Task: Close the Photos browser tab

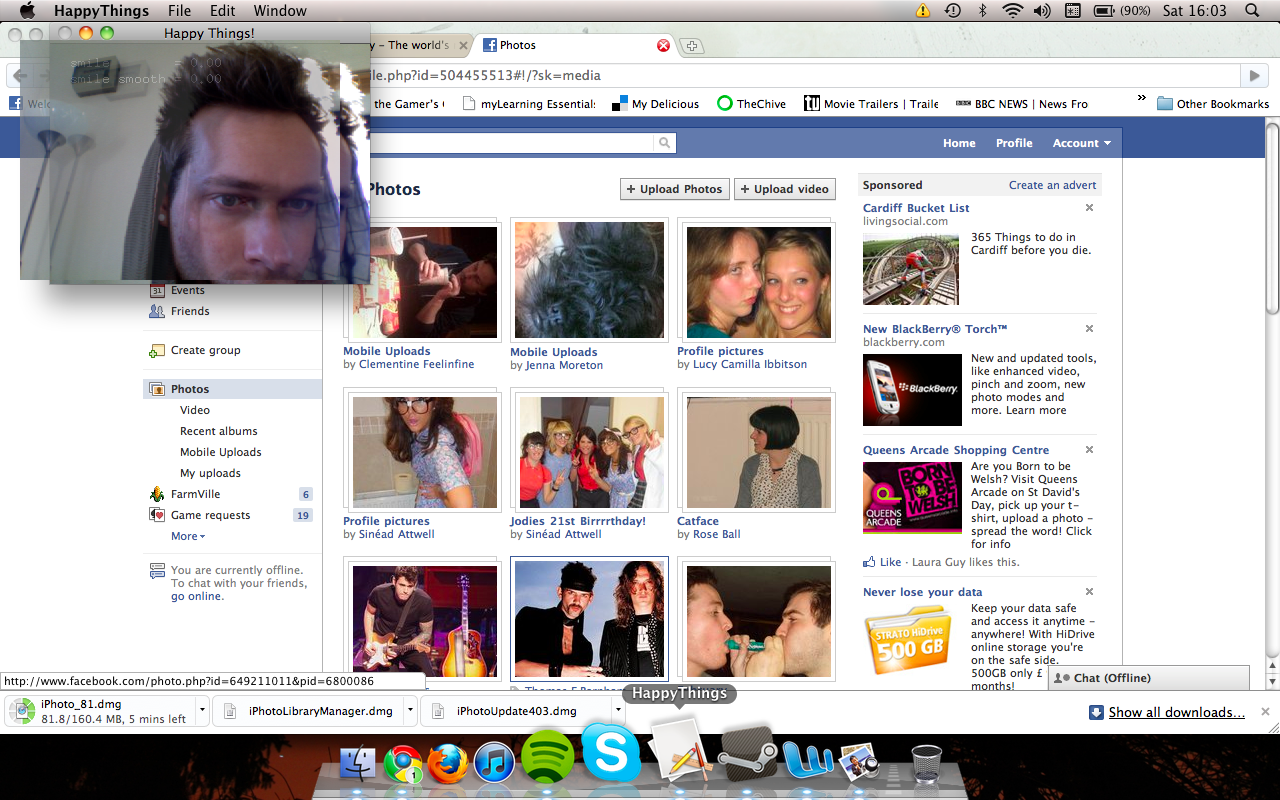Action: (662, 45)
